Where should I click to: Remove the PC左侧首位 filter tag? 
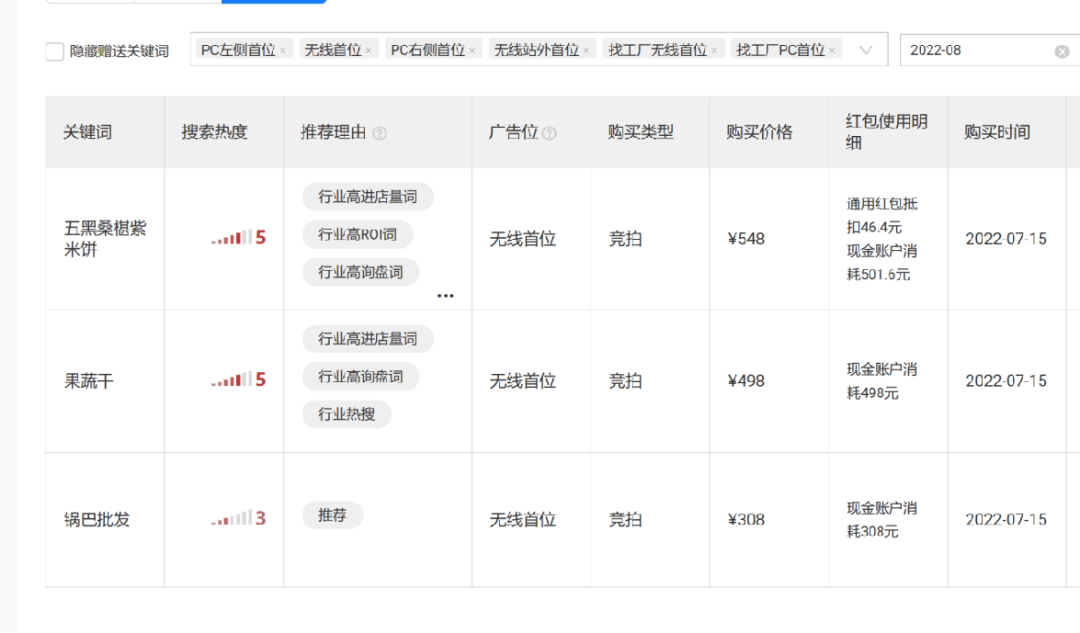tap(283, 50)
